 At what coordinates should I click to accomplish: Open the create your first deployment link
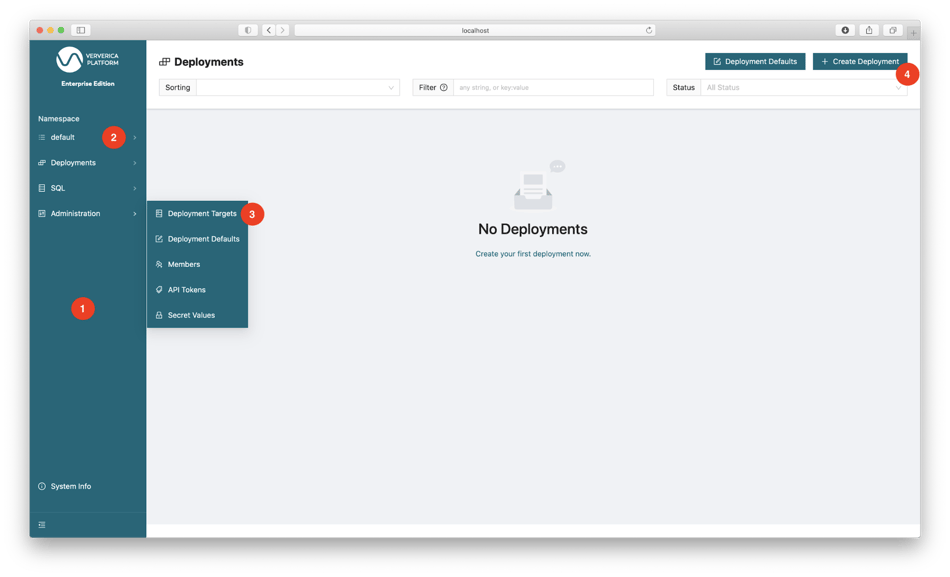(533, 253)
